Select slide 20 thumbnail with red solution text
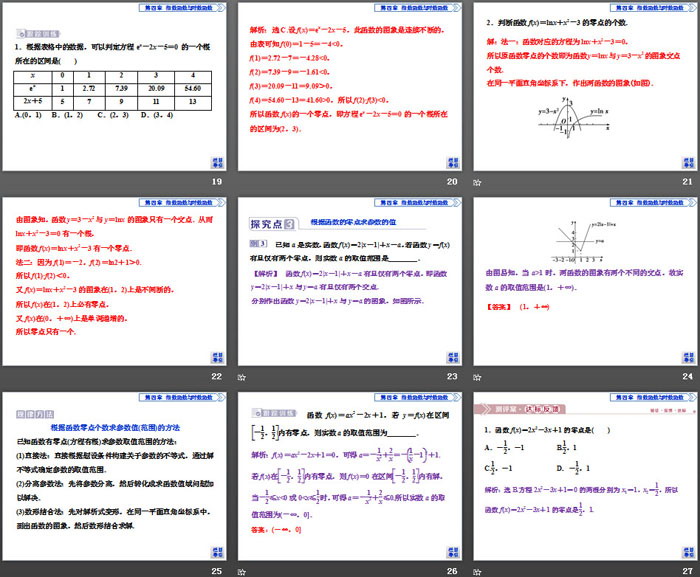The height and width of the screenshot is (577, 700). [350, 87]
